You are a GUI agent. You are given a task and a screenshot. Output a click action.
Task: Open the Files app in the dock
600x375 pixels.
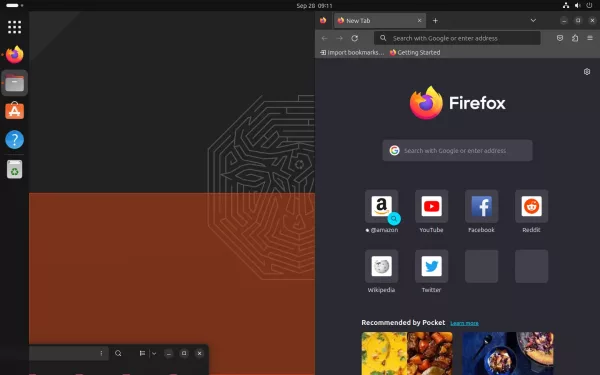[x=15, y=83]
